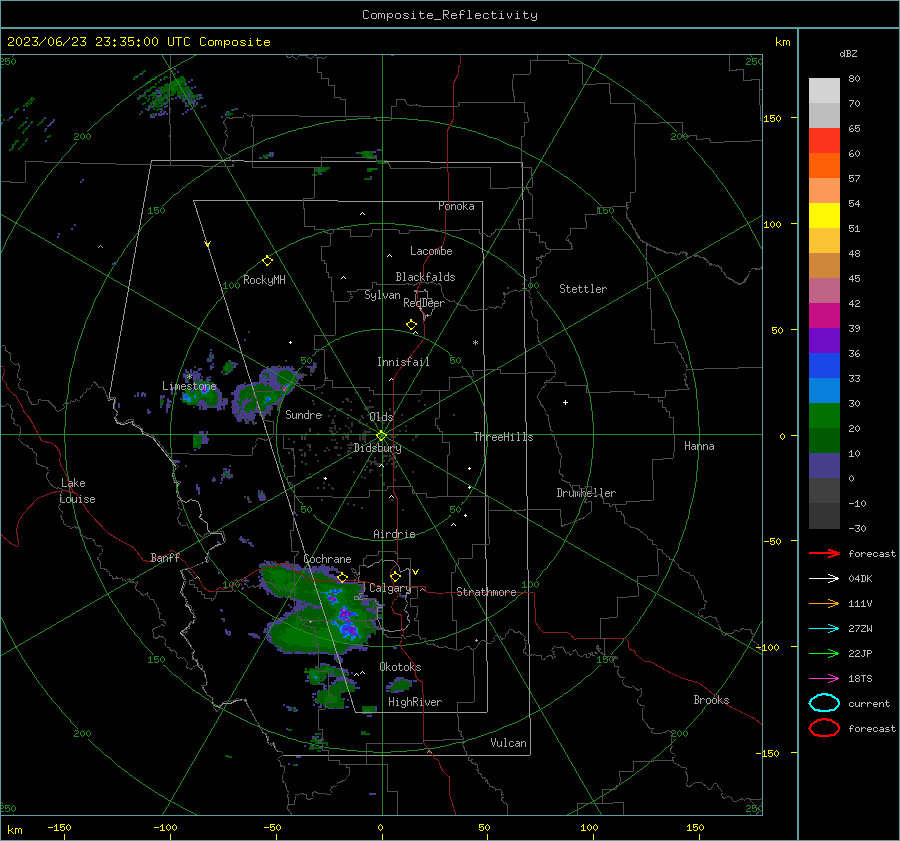Click the Sylvan label on map
The image size is (900, 841).
tap(382, 295)
